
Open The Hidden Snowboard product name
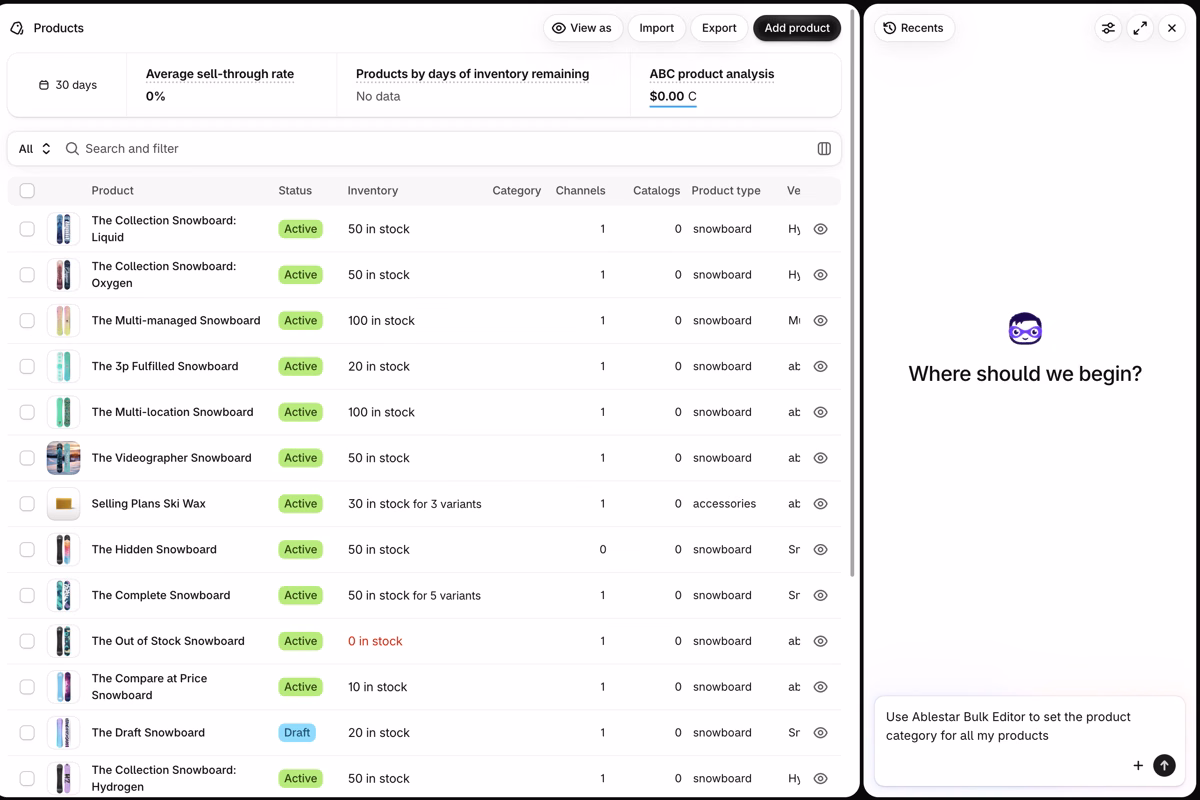[x=154, y=550]
